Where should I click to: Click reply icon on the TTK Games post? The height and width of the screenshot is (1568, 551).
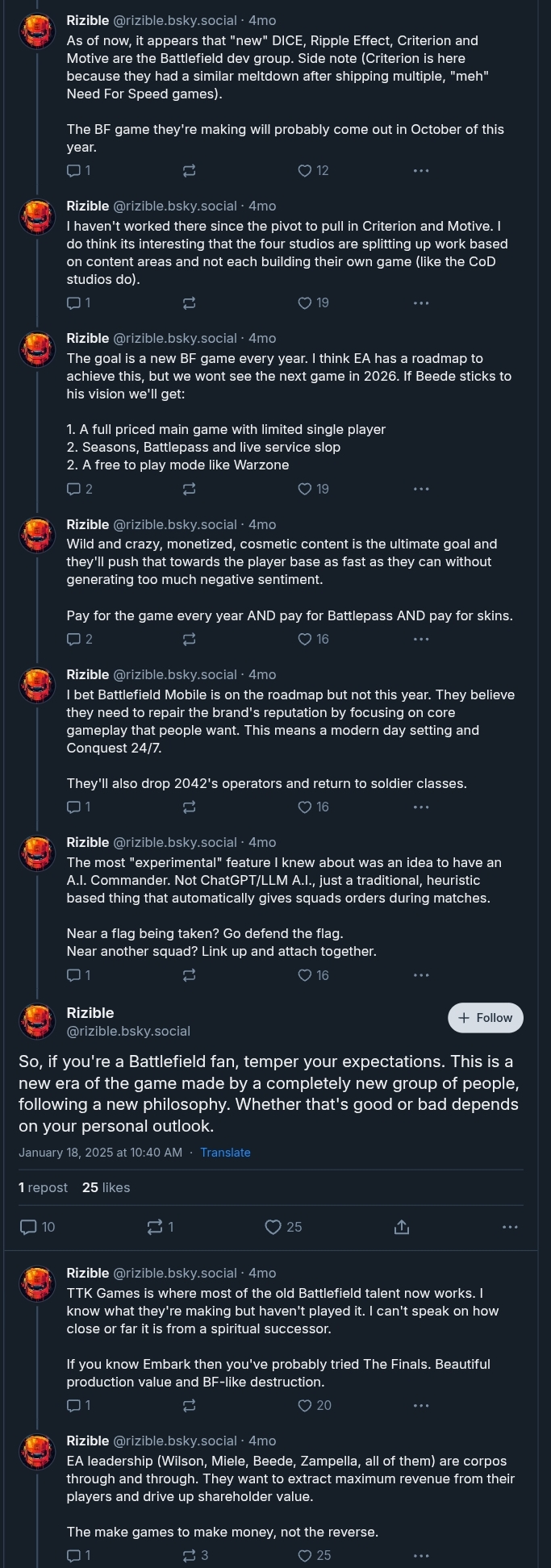[73, 1405]
